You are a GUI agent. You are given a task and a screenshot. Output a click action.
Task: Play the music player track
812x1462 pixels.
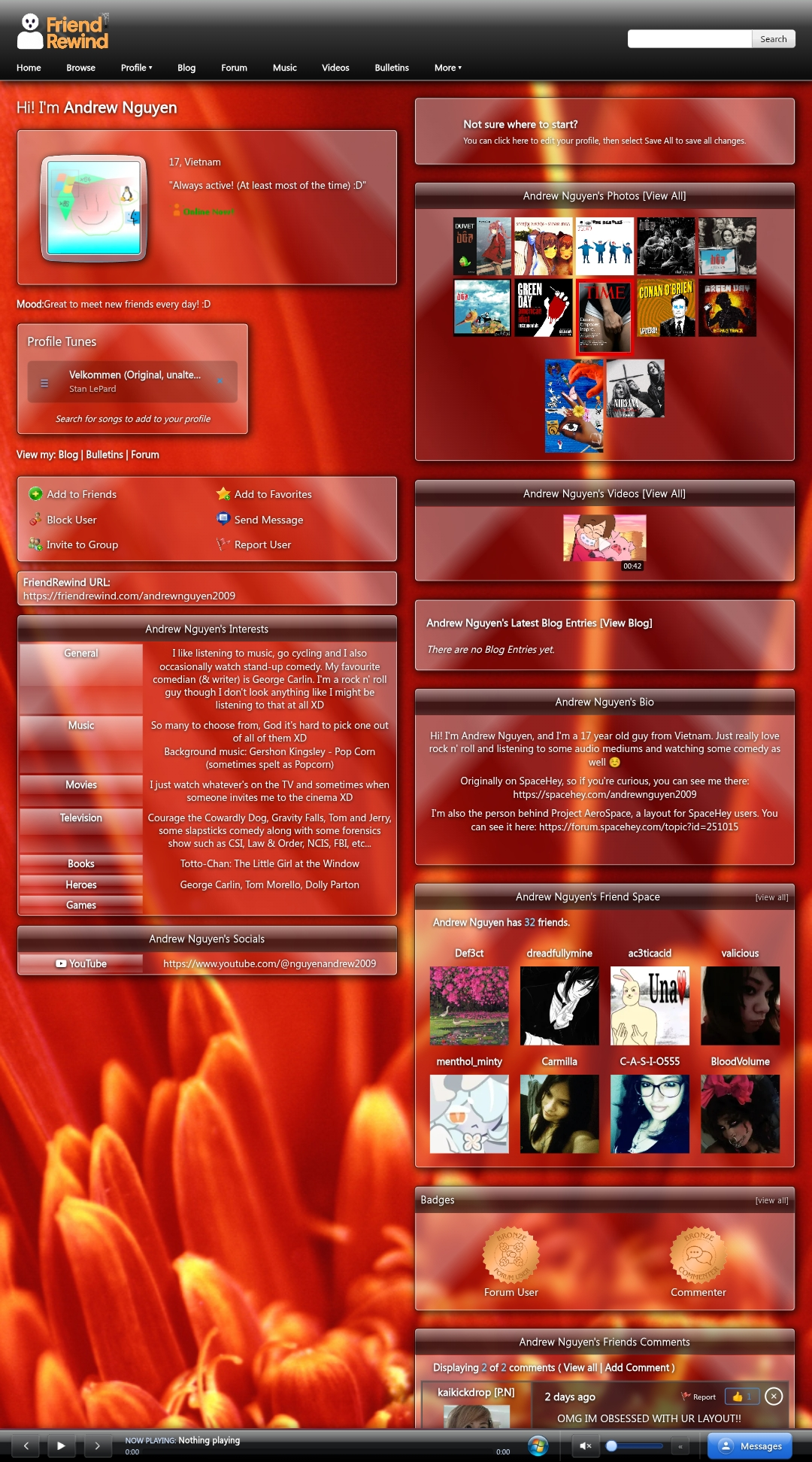point(61,1445)
